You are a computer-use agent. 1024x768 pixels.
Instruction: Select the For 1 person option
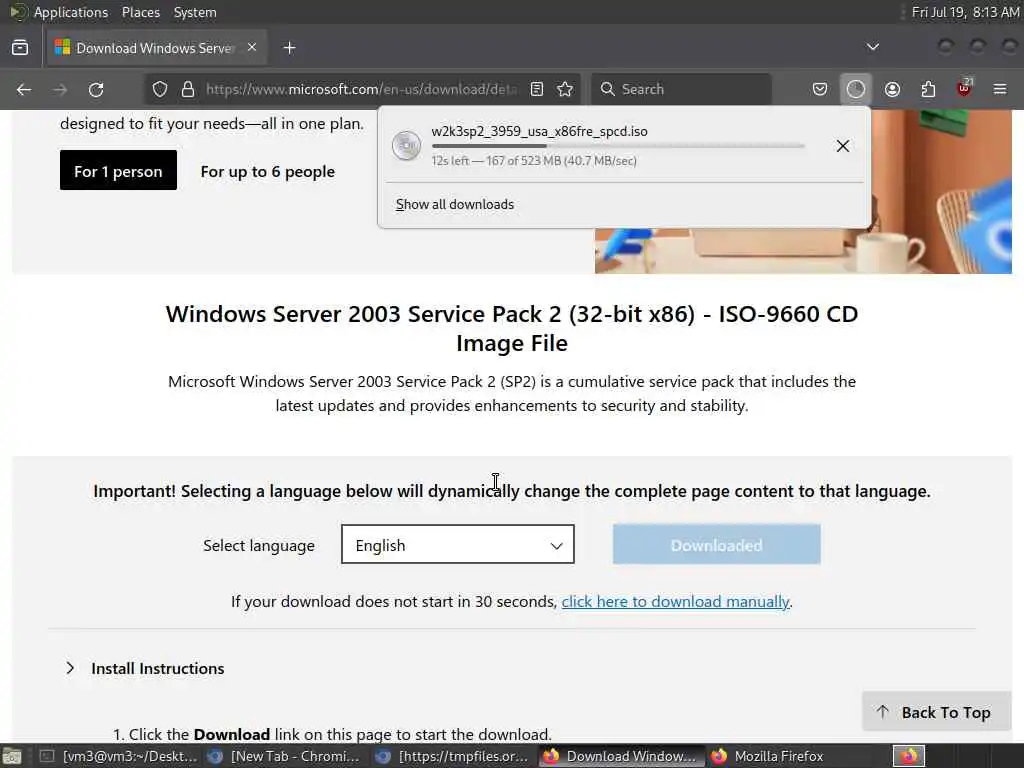click(118, 170)
